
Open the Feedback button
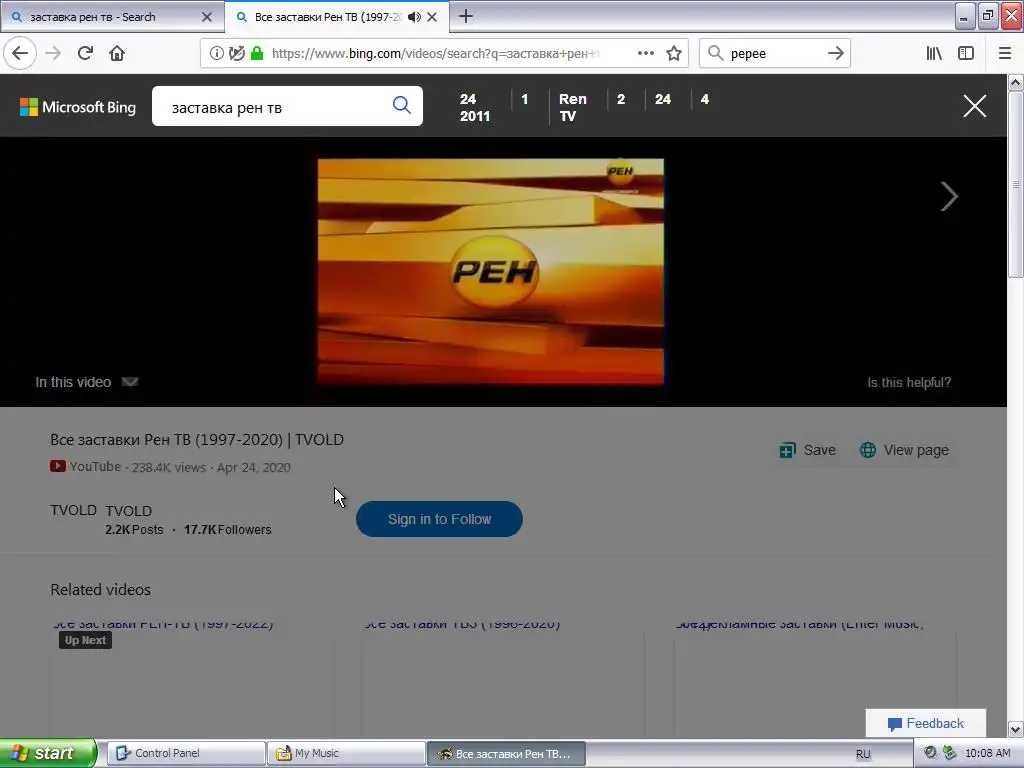pyautogui.click(x=925, y=723)
